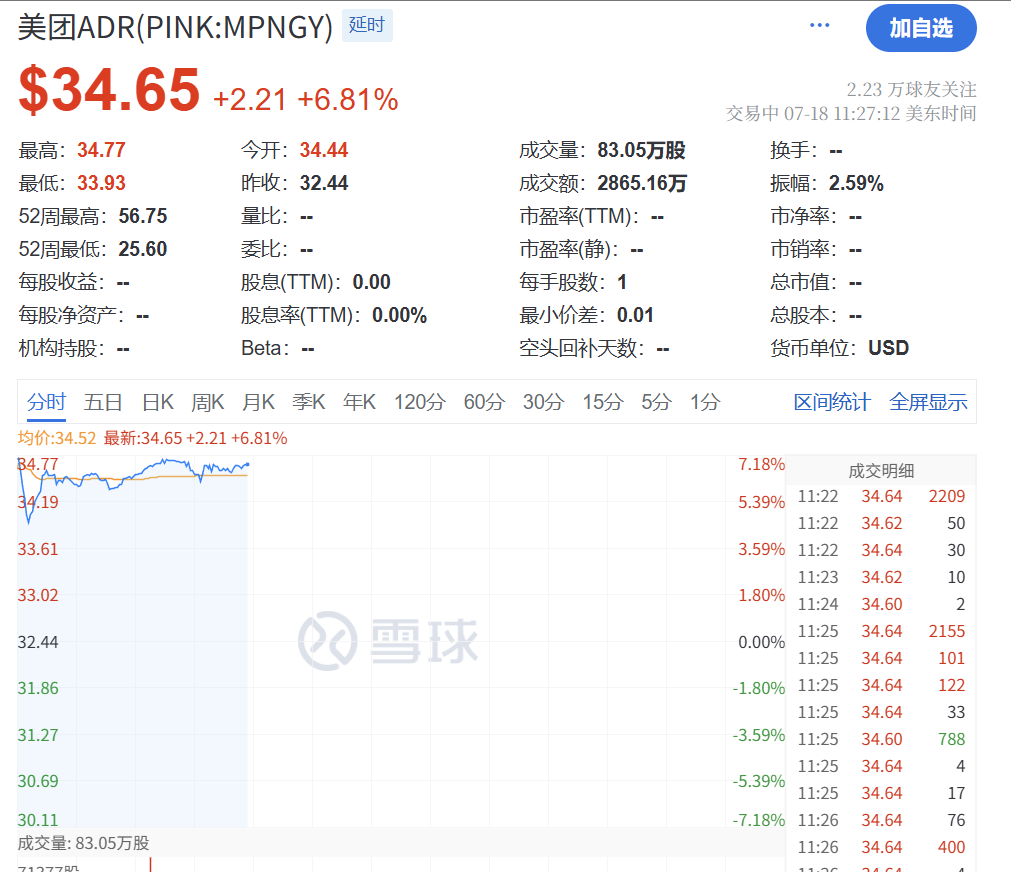Show the 年K yearly chart
Screen dimensions: 1011x872
point(359,403)
